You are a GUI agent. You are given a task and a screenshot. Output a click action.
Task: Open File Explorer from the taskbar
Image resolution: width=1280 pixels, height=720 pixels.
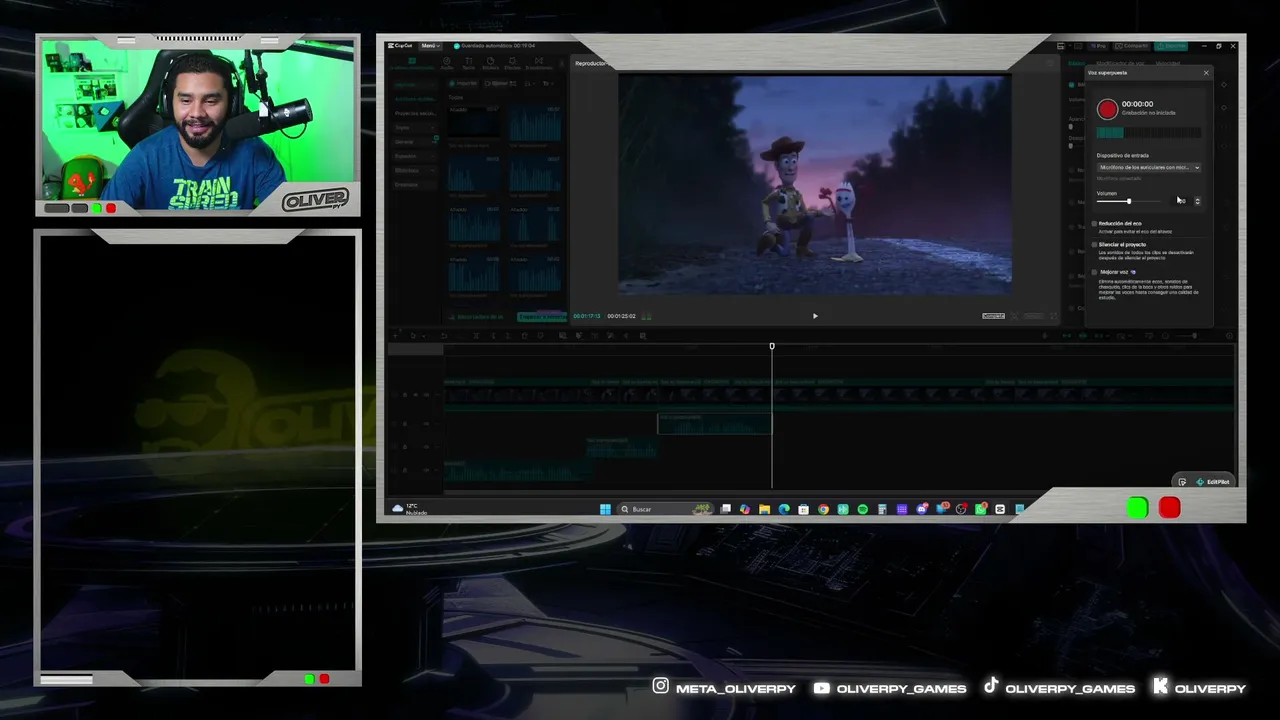[765, 509]
